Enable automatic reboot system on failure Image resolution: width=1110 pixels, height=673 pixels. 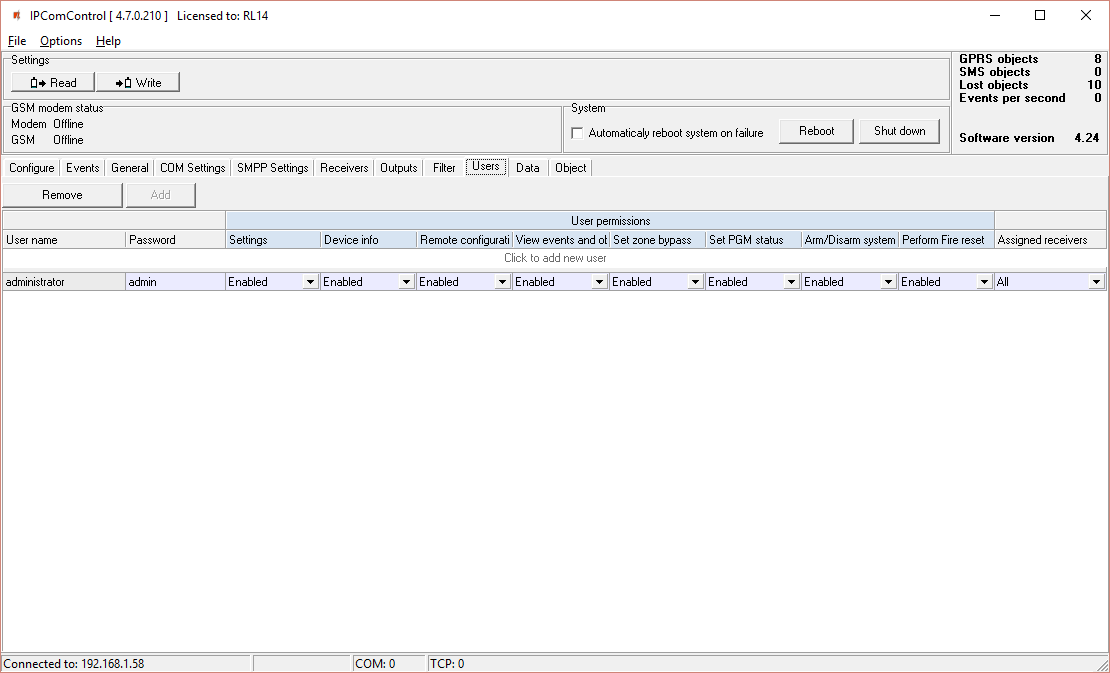577,133
